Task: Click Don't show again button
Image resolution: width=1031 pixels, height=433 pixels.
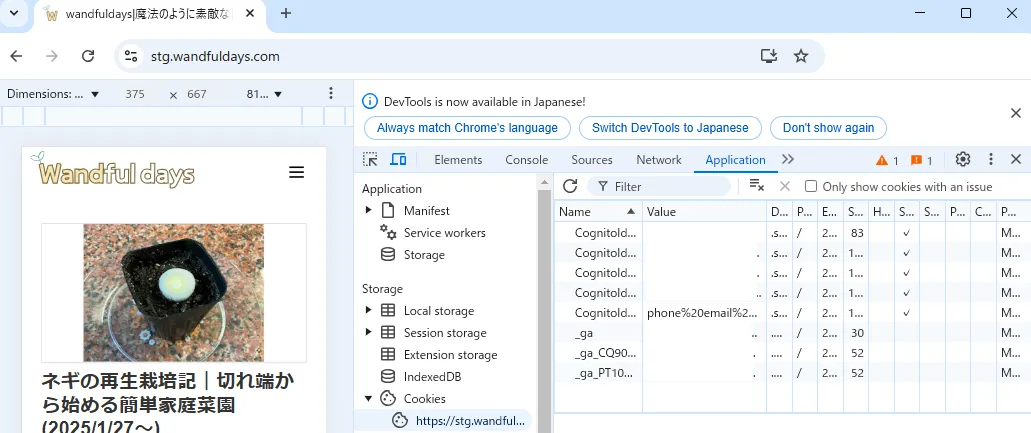Action: click(828, 128)
